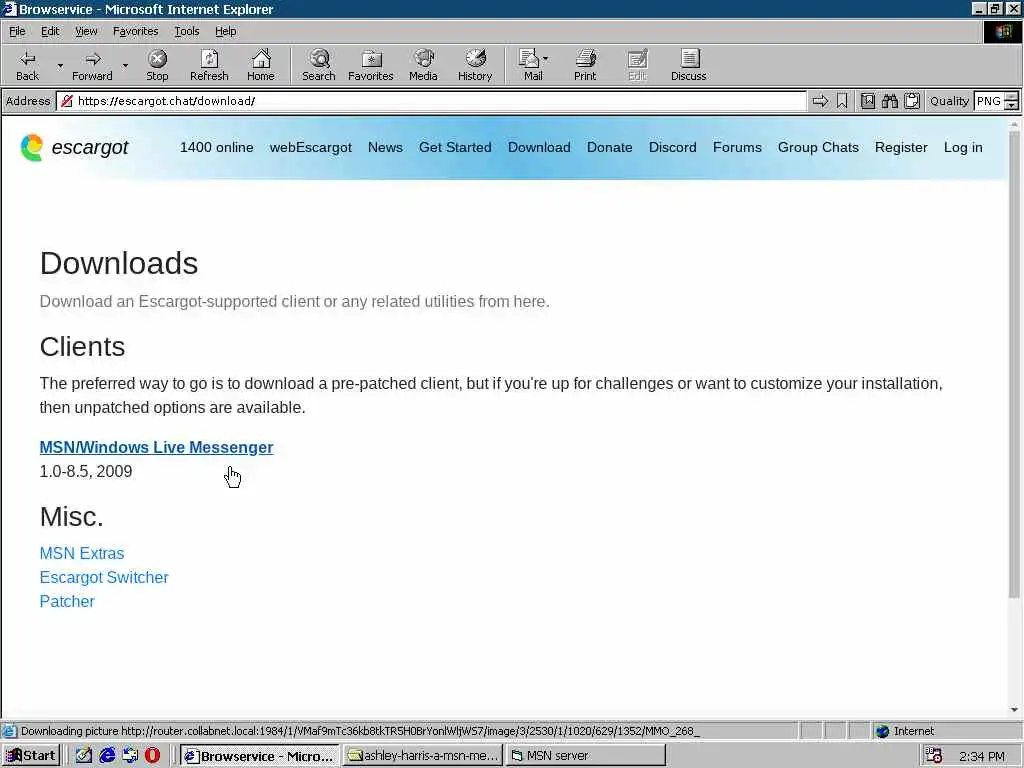Open the Favorites menu
The image size is (1024, 768).
click(135, 31)
